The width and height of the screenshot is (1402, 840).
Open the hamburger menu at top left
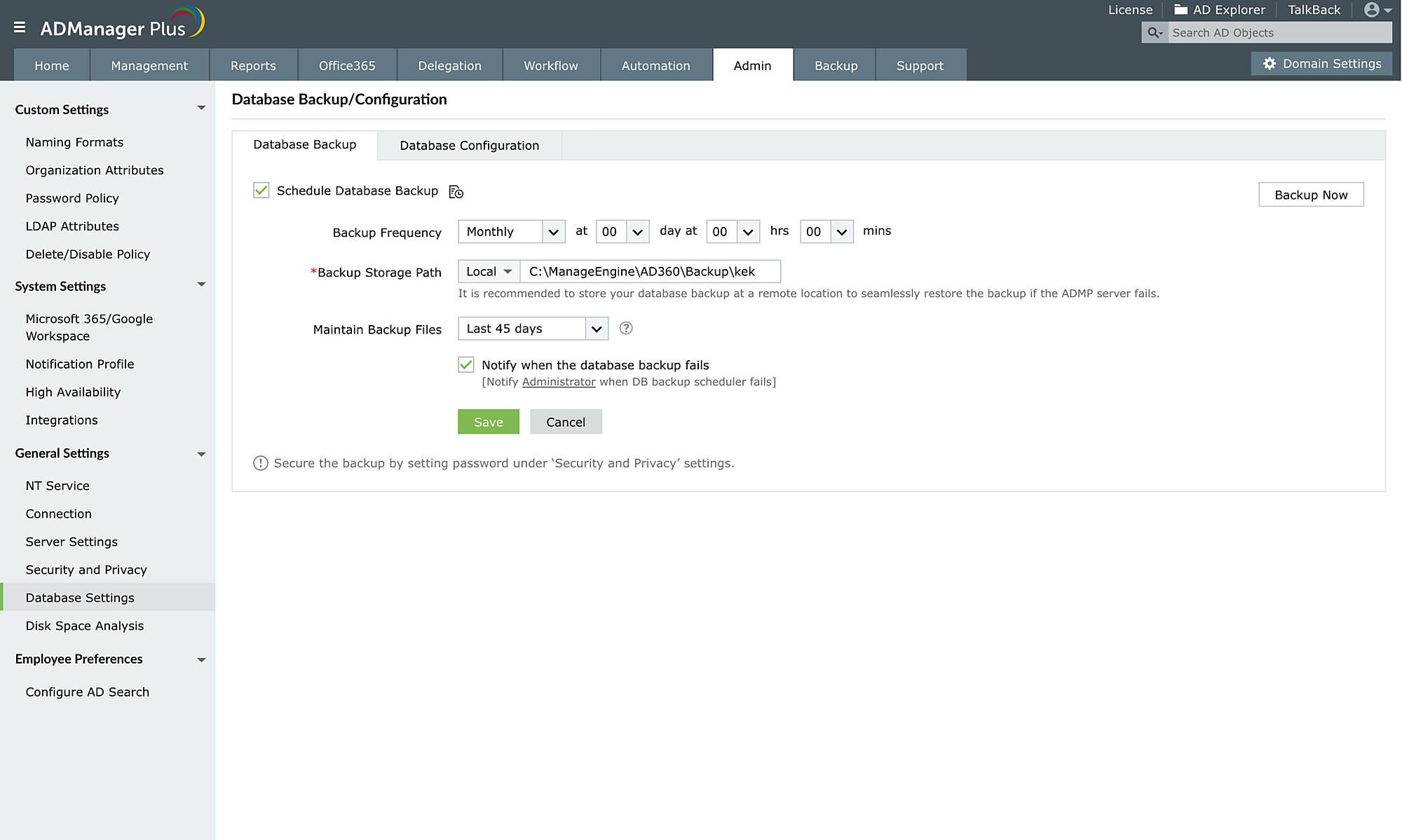coord(20,27)
